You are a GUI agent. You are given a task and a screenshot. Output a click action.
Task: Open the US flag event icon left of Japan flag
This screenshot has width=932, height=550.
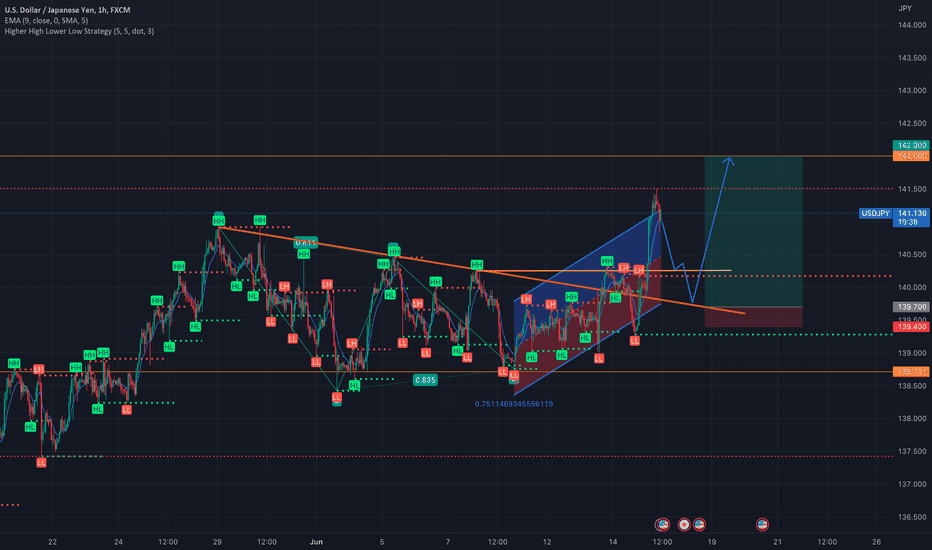[662, 524]
